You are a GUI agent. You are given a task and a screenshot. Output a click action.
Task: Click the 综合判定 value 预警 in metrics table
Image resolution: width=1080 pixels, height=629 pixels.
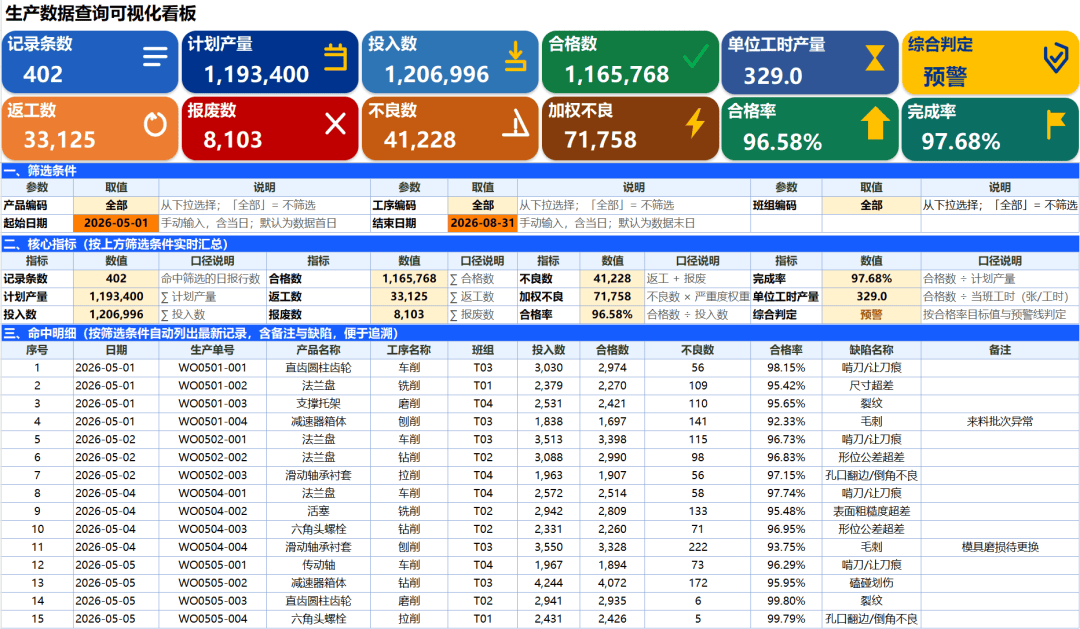coord(871,315)
